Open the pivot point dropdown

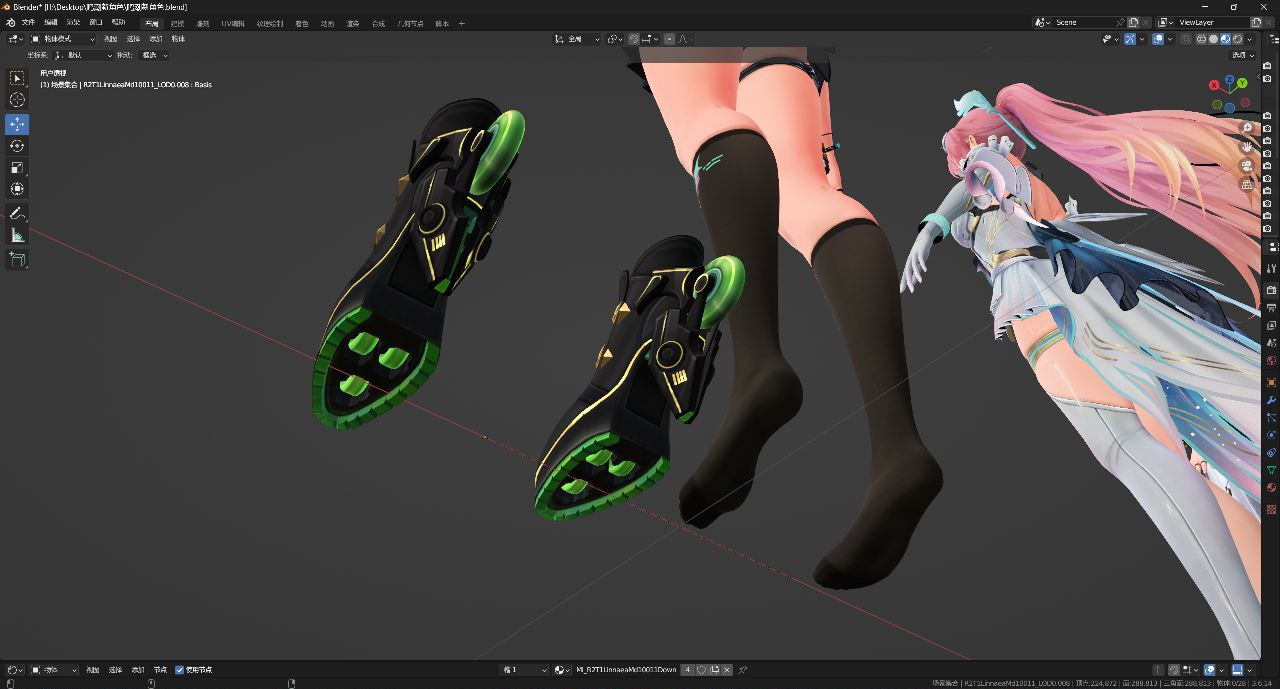[x=615, y=39]
